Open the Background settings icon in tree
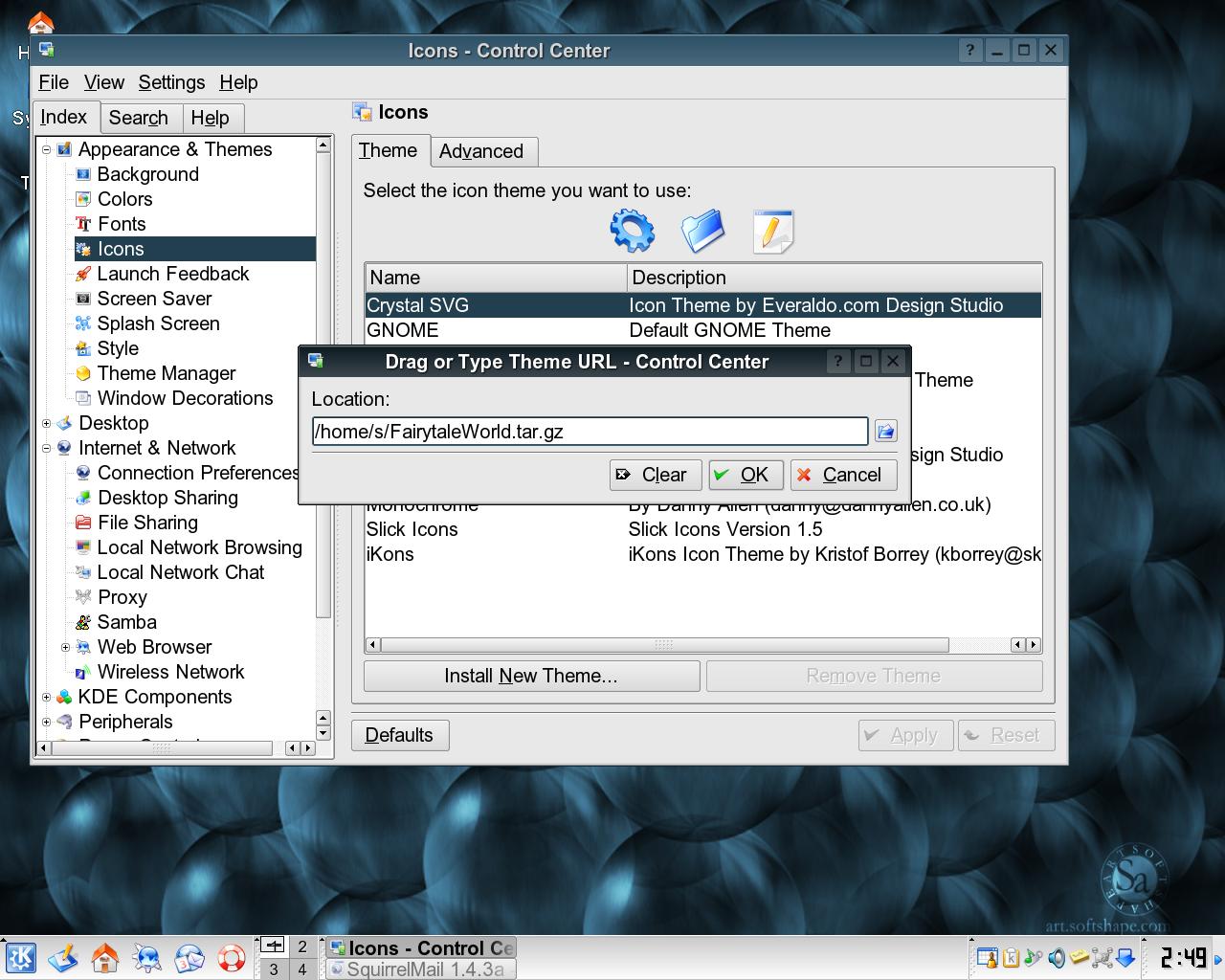 point(83,174)
